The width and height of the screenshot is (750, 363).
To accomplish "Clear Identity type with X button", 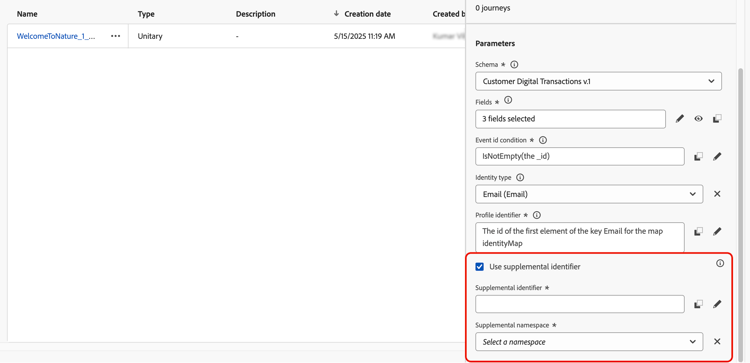I will pos(717,194).
